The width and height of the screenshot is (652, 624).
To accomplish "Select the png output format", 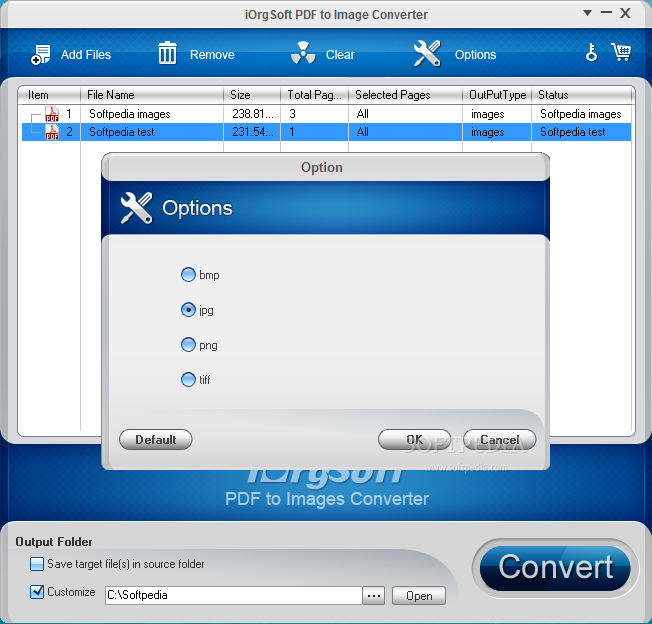I will coord(188,345).
